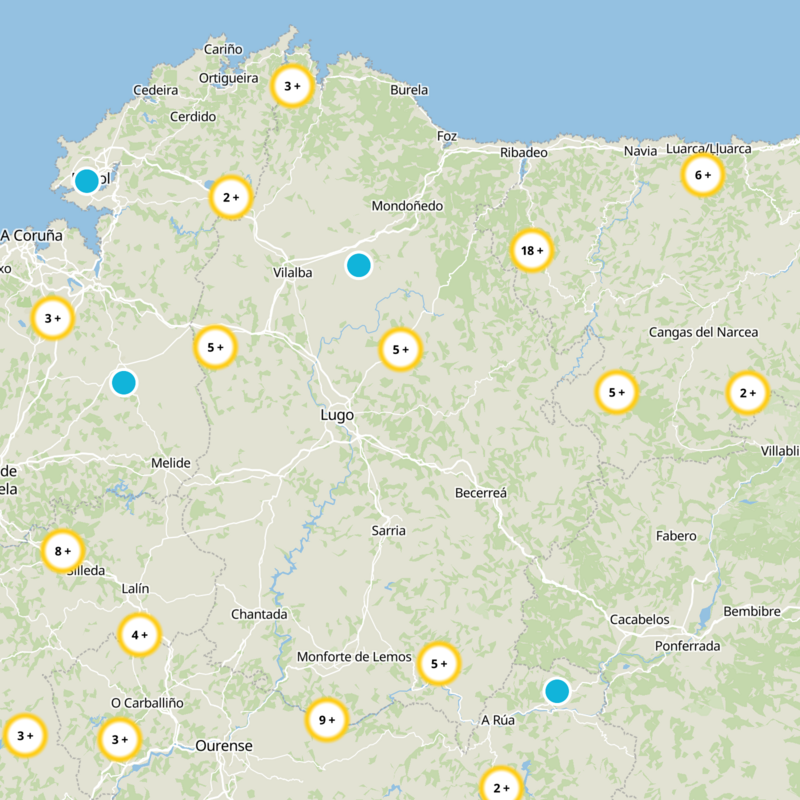Screen dimensions: 800x800
Task: Click the Melide label
Action: pyautogui.click(x=171, y=463)
